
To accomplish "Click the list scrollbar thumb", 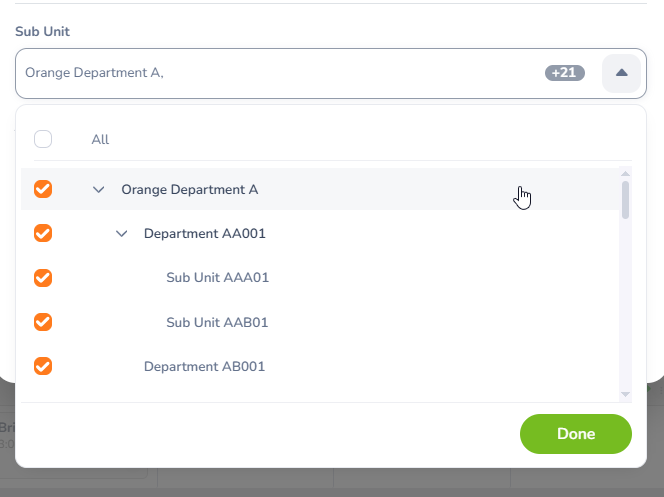I will [x=625, y=199].
